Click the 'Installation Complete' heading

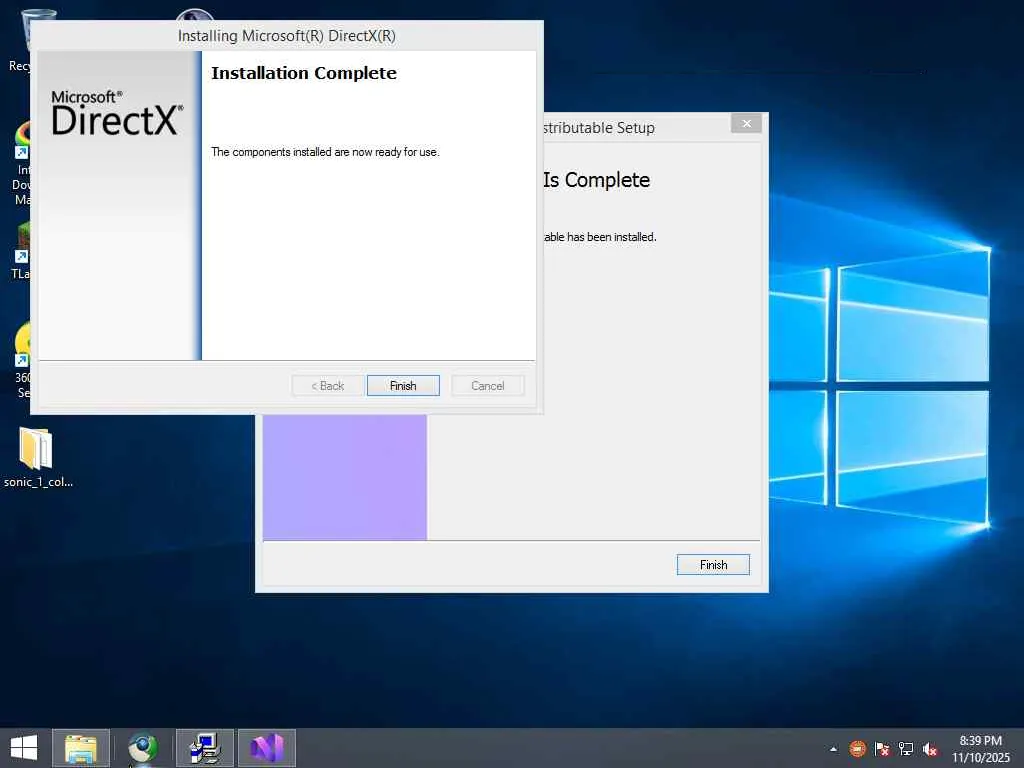click(304, 72)
